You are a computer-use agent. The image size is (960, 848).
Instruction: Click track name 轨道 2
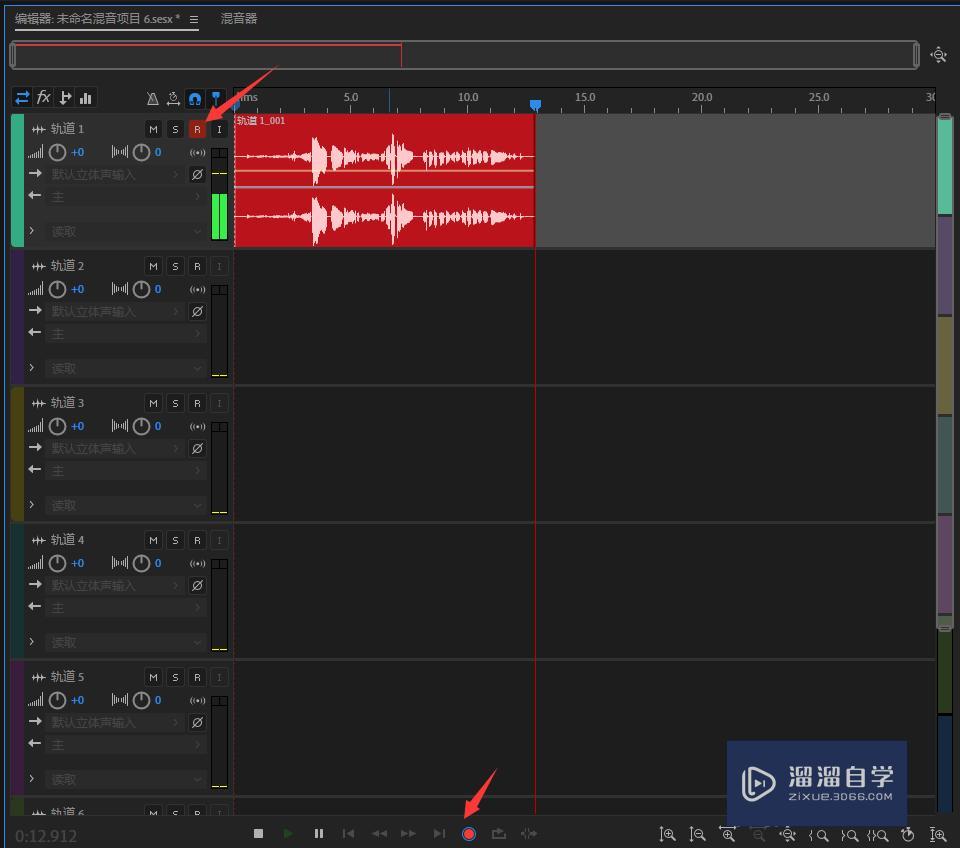[67, 266]
